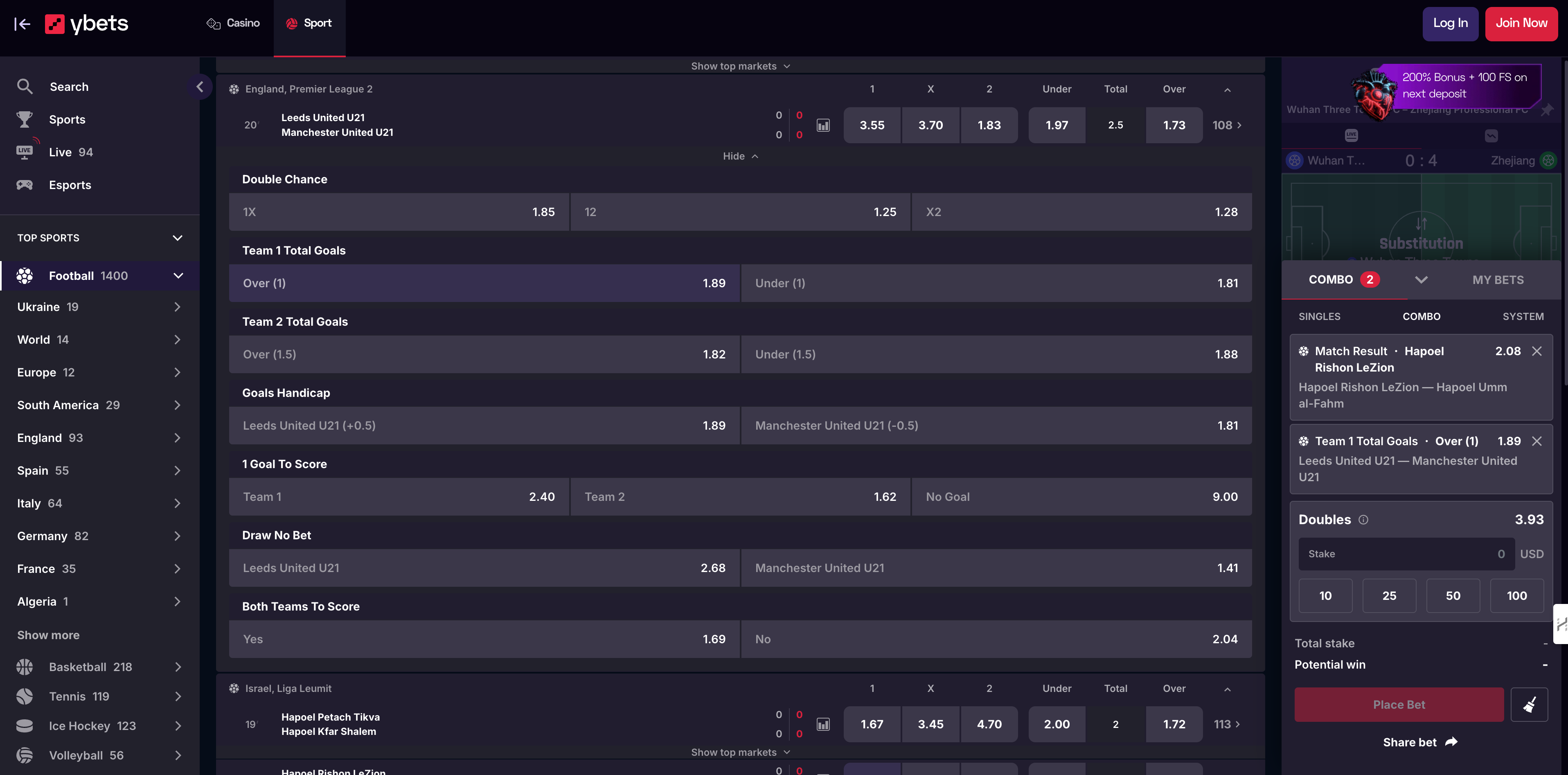Show top markets for Hapoel Petach Tikva match

(740, 752)
